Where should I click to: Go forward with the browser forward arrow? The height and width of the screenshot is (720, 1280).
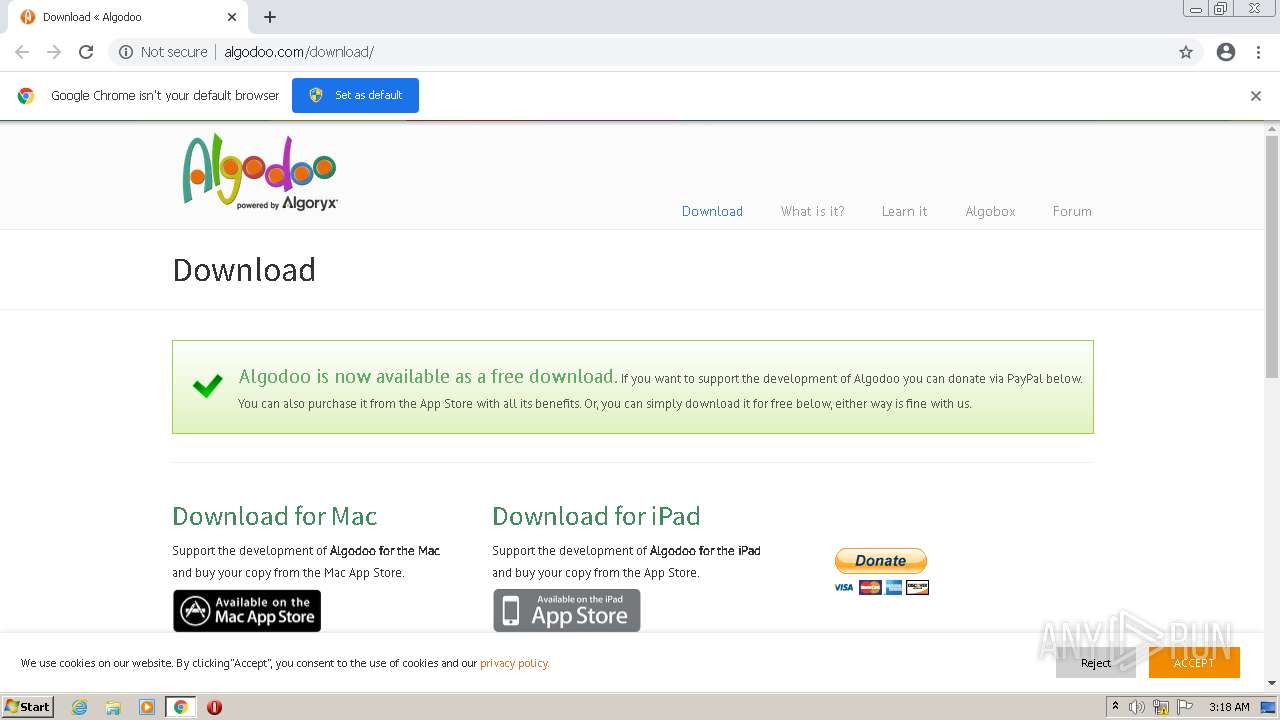coord(54,52)
